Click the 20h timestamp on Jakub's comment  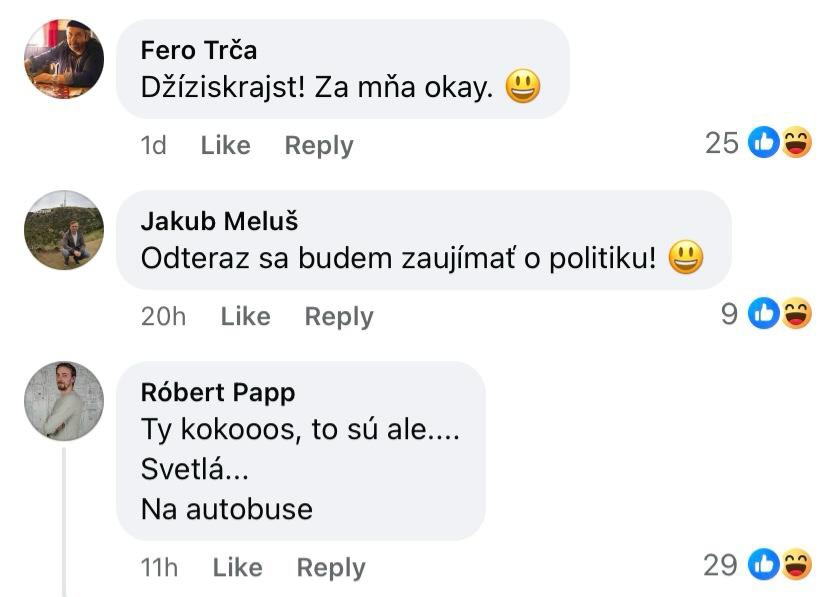tap(163, 316)
